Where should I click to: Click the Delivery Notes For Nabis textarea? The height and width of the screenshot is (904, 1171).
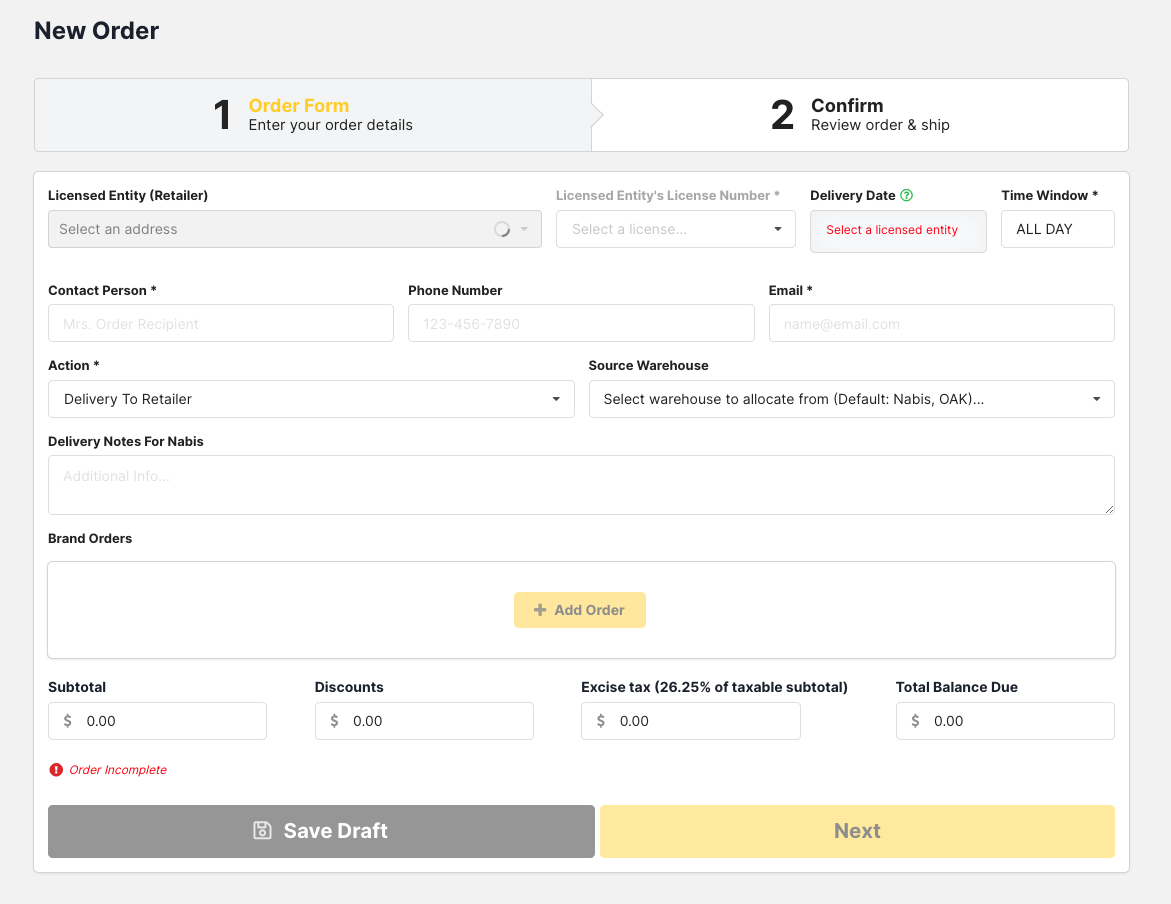pos(581,485)
